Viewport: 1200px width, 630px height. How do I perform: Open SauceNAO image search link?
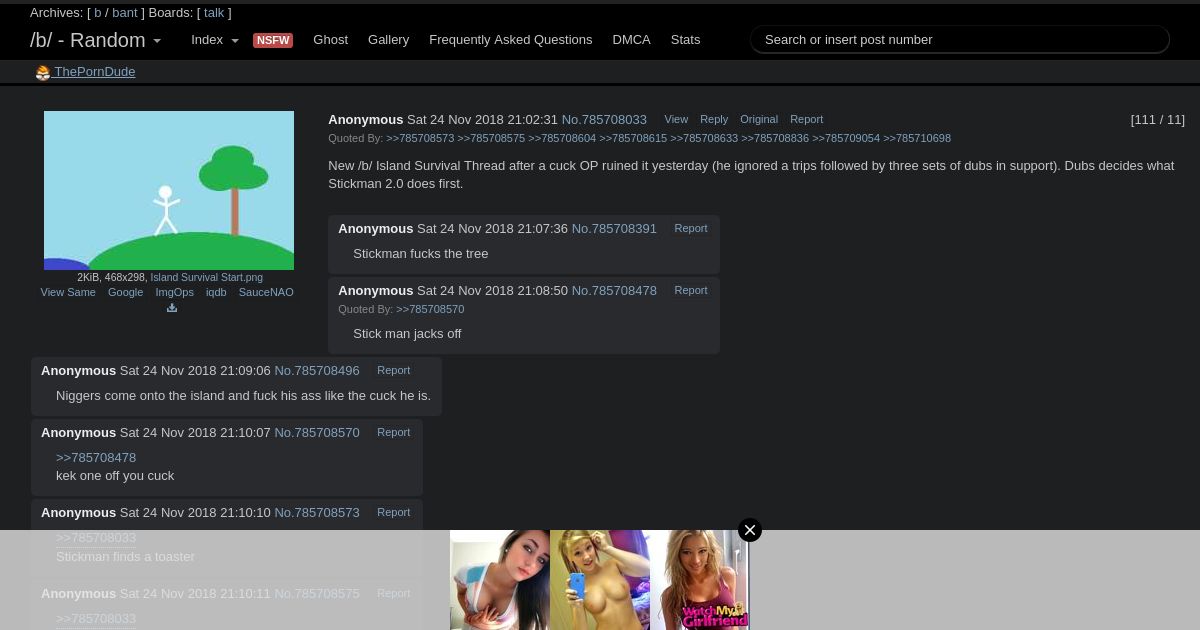[266, 293]
